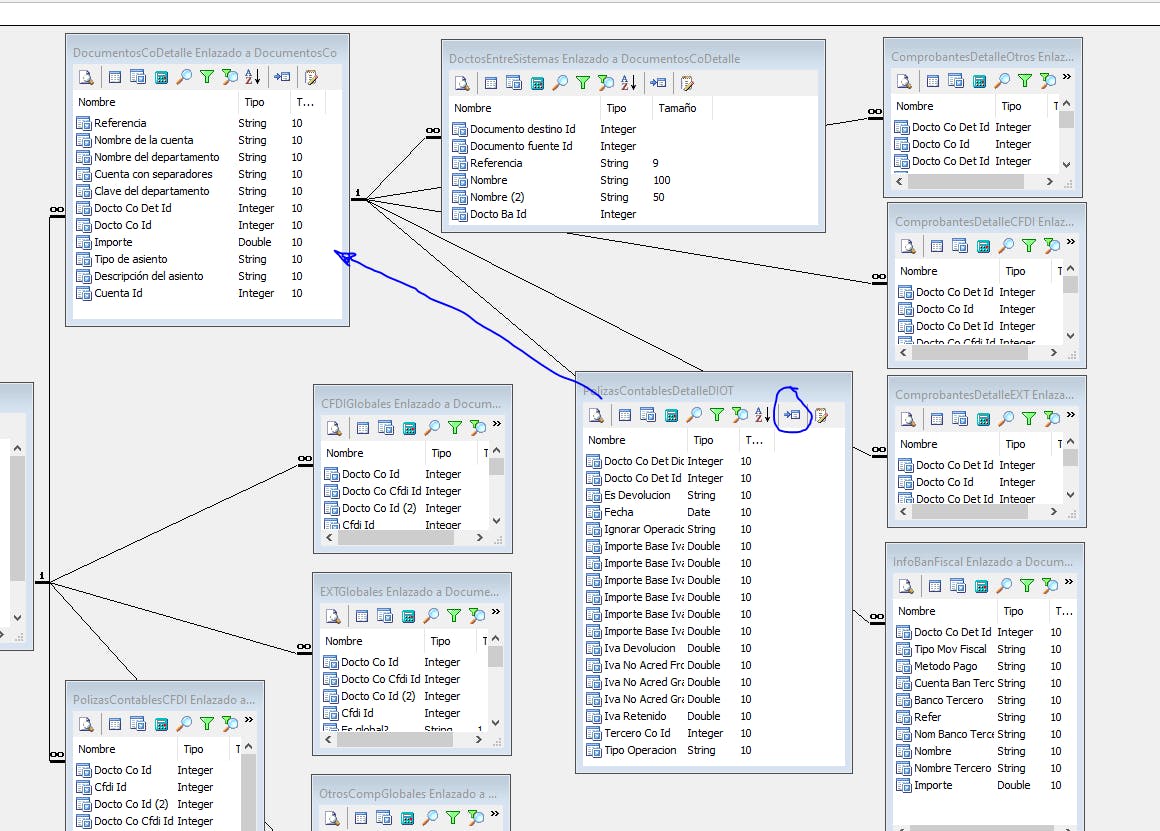This screenshot has width=1160, height=831.
Task: Click notes icon in DocumentosCoDetalle toolbar
Action: point(311,77)
